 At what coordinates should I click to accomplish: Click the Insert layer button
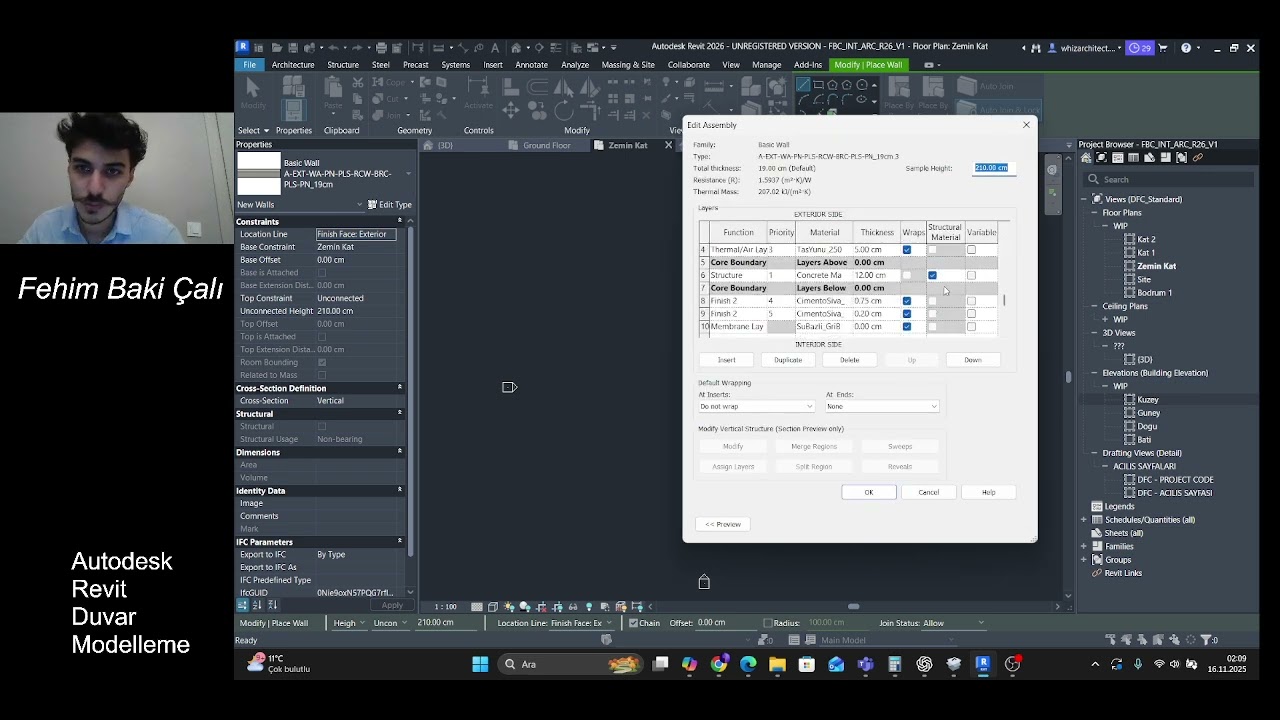(x=726, y=360)
